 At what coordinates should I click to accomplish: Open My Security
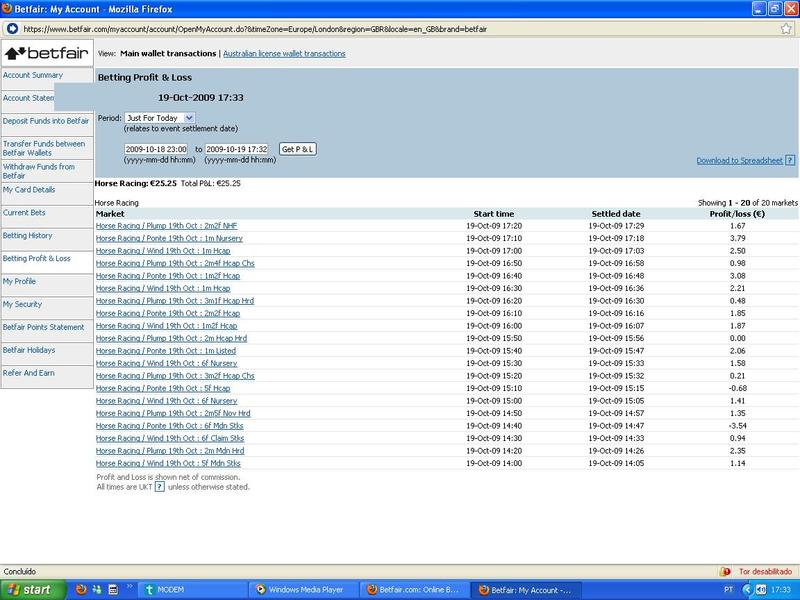click(22, 304)
